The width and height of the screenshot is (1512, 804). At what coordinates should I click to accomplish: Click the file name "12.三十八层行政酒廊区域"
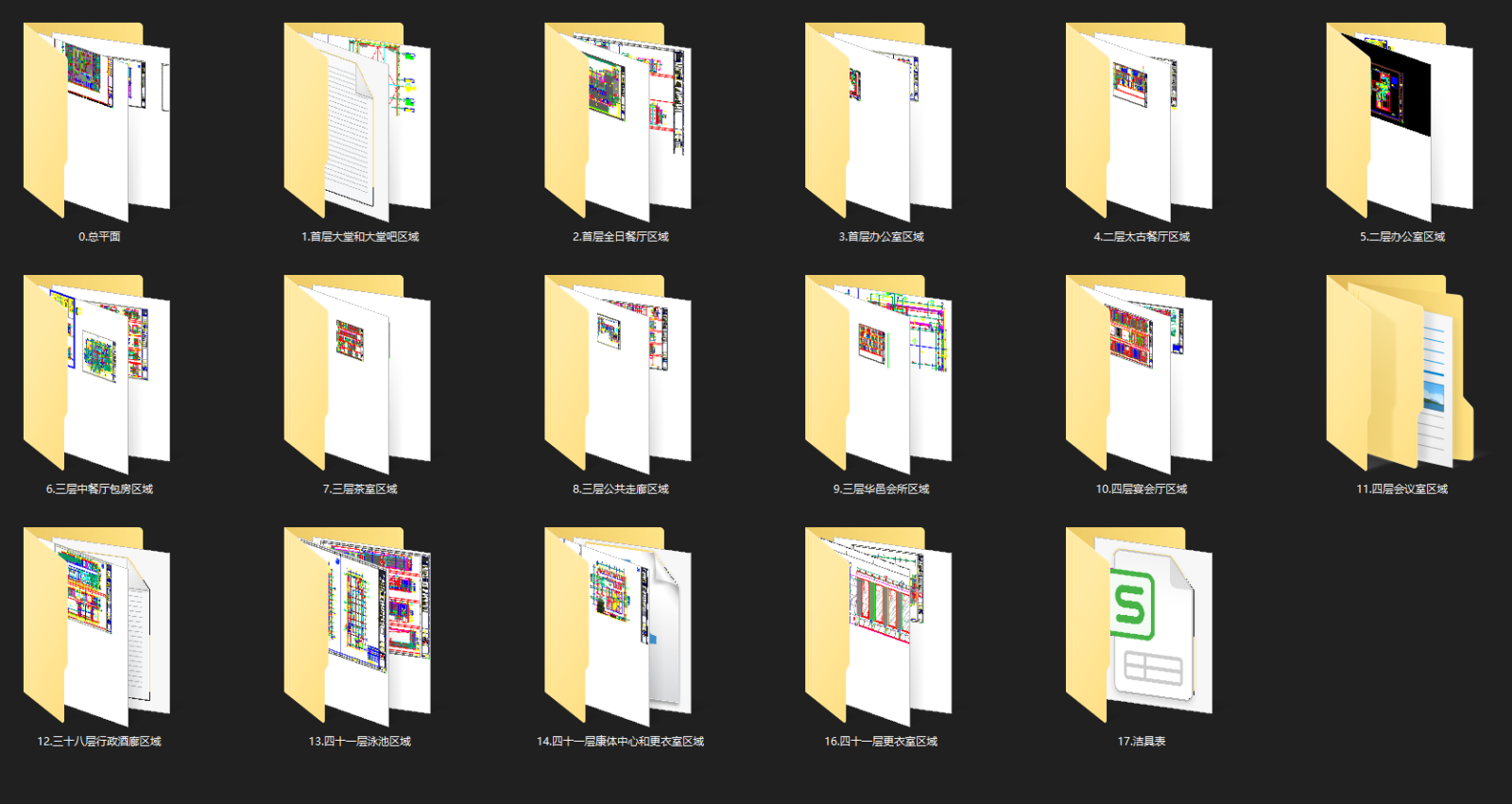point(99,742)
